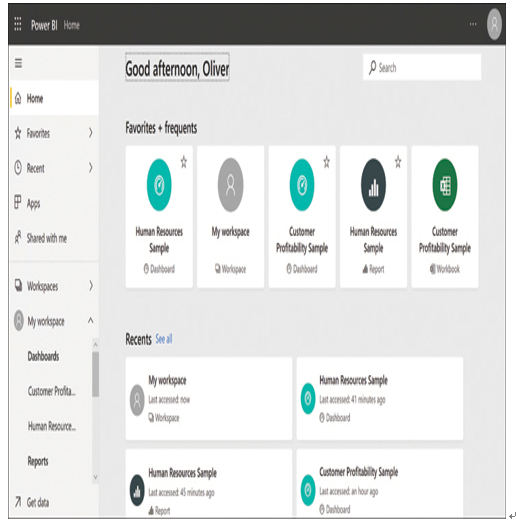Viewport: 517px width, 527px height.
Task: Open Recent in the nav pane
Action: pos(54,168)
